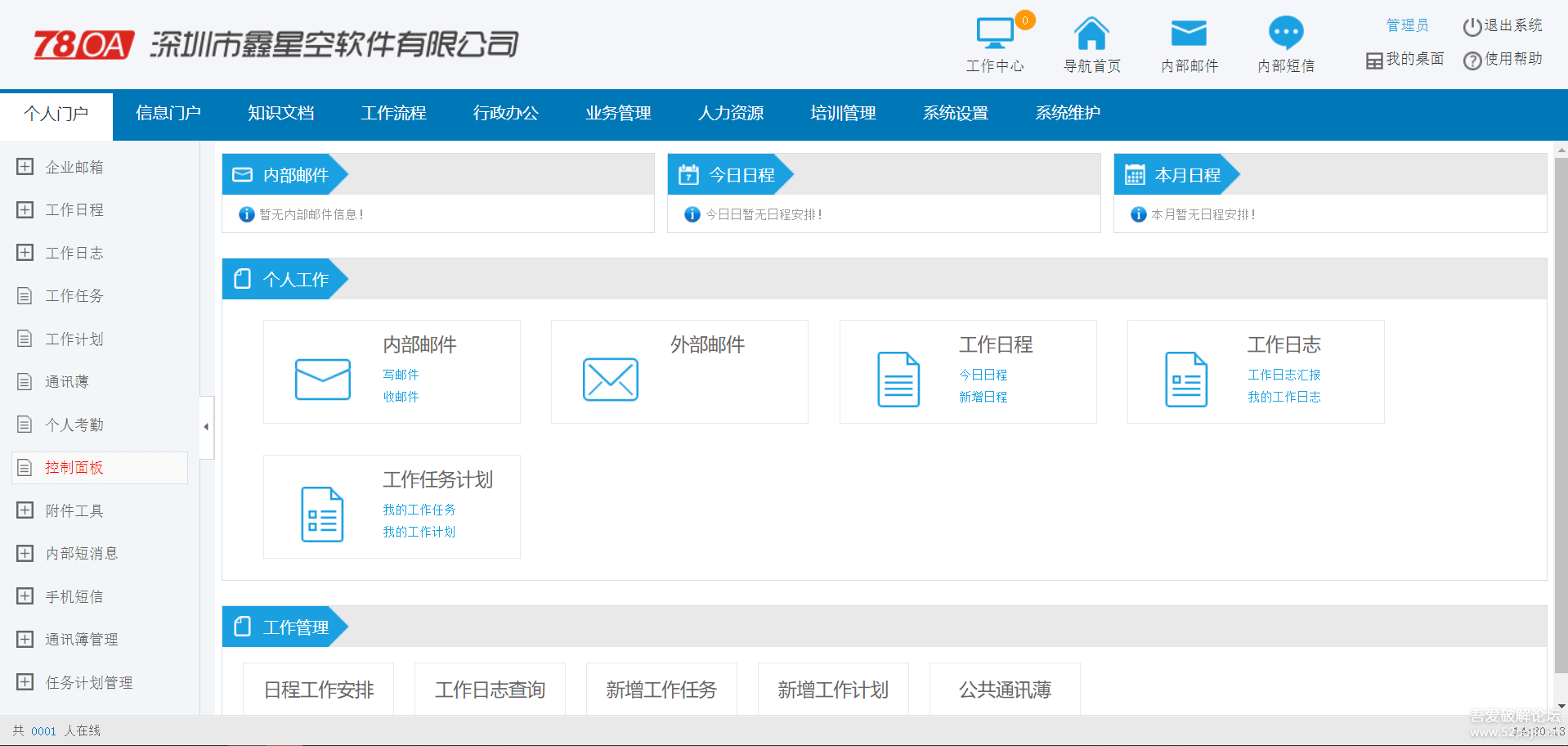Screen dimensions: 1568x746
Task: Select 控制面板 in the sidebar
Action: point(74,468)
